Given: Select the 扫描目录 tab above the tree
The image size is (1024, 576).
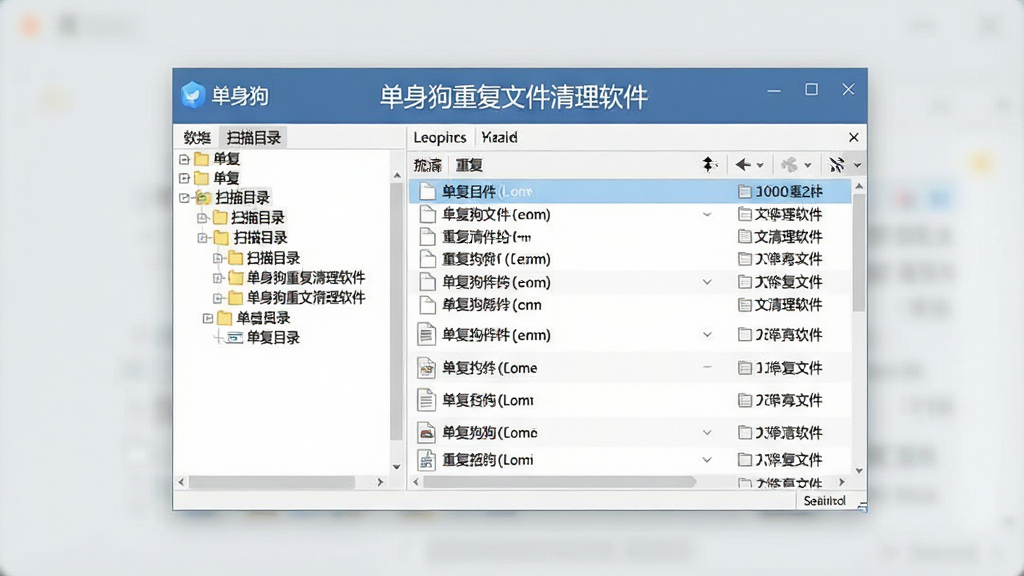Looking at the screenshot, I should click(253, 137).
